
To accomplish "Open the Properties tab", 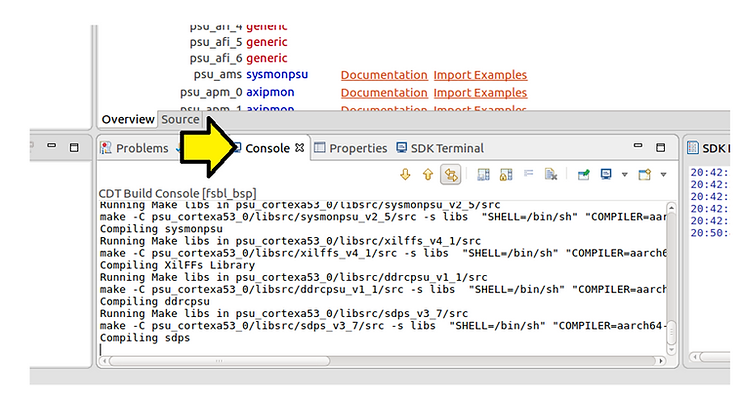I will pyautogui.click(x=351, y=148).
